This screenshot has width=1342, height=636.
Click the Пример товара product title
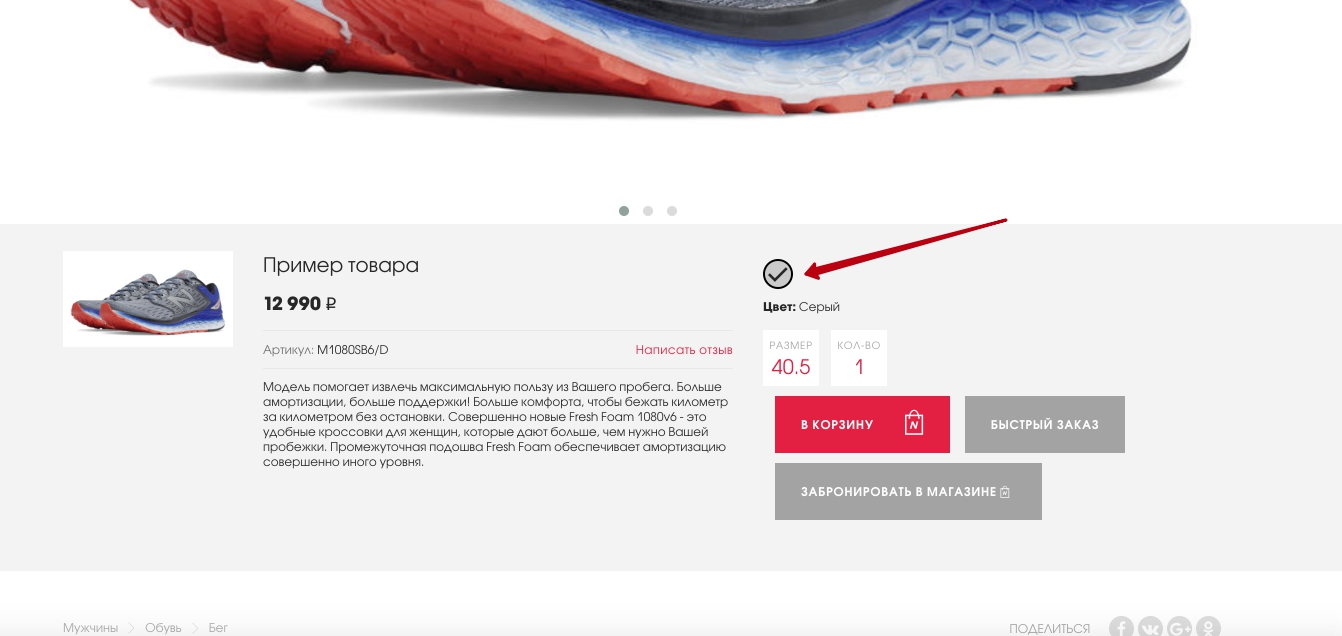point(341,265)
